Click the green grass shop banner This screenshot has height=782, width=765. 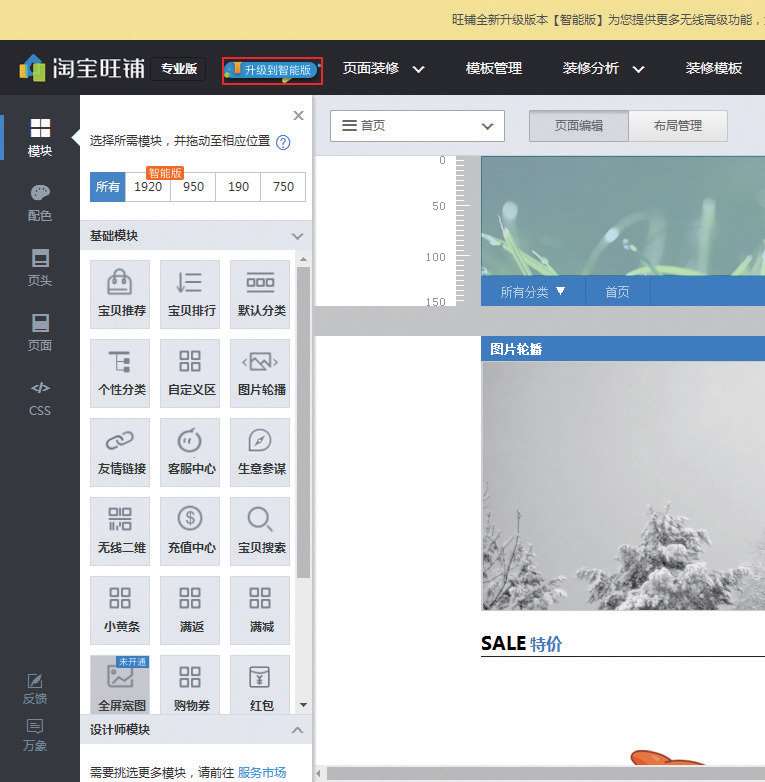623,215
